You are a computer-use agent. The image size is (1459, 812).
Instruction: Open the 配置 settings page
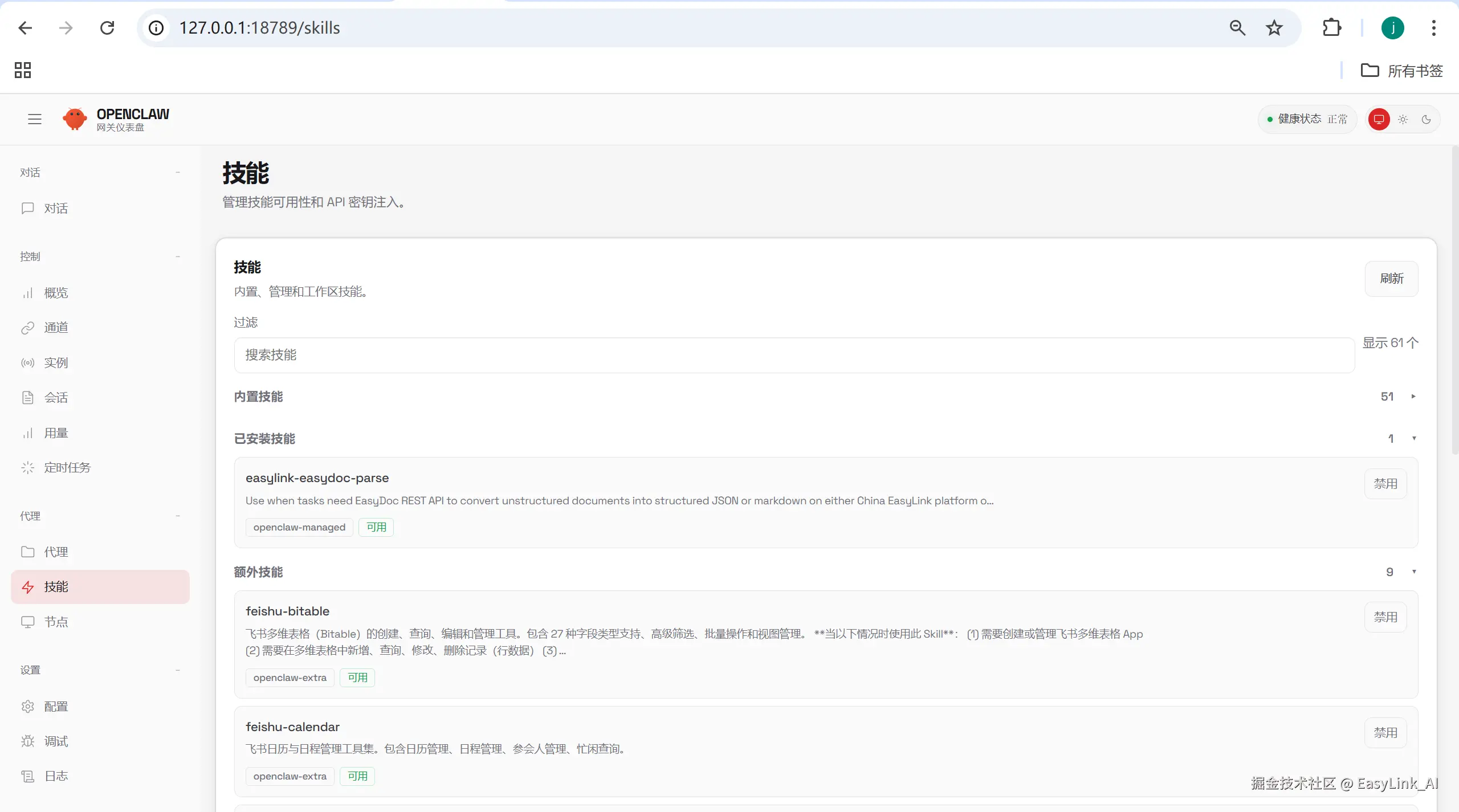[x=56, y=707]
